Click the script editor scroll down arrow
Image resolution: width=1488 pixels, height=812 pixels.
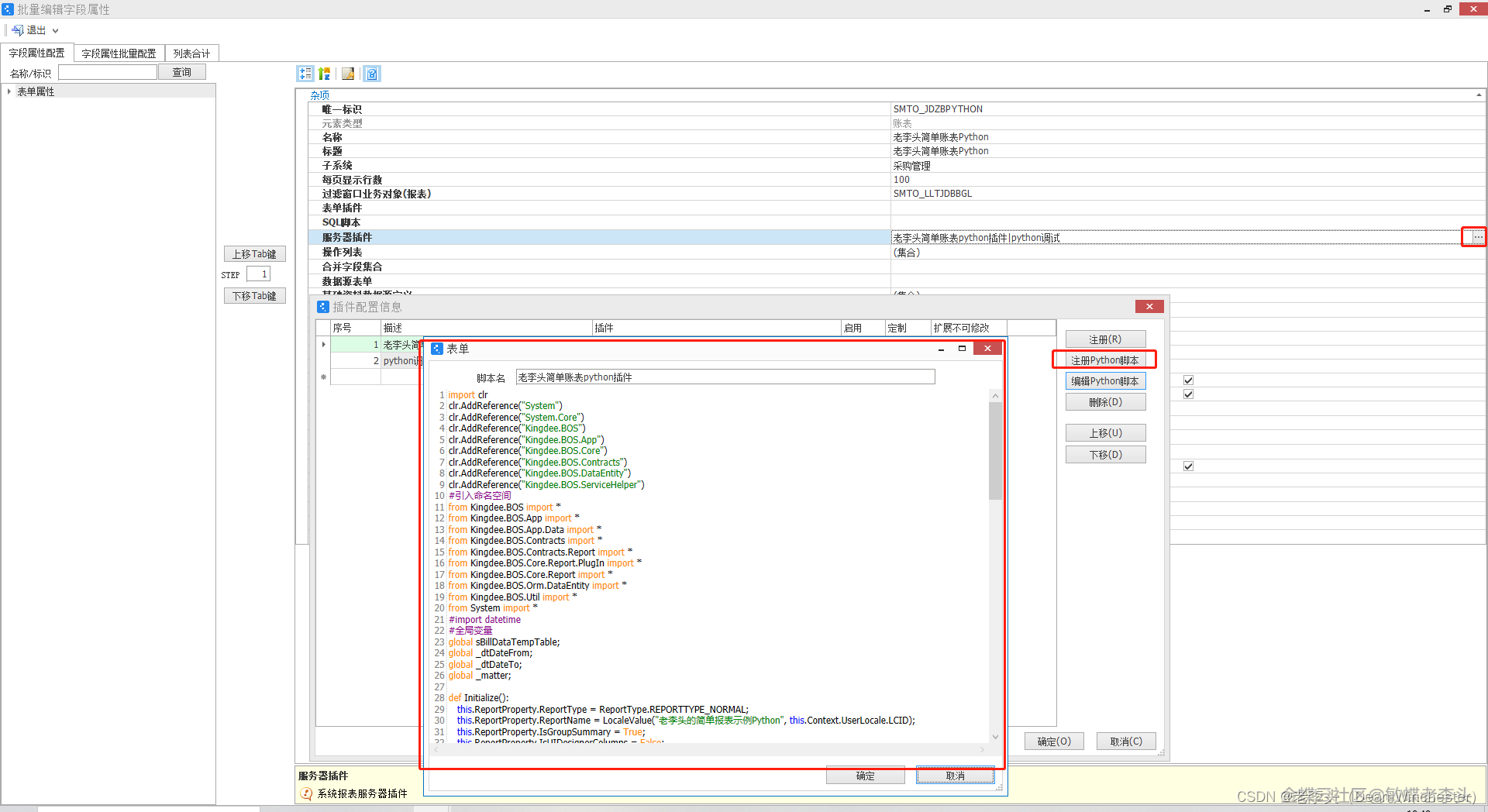[x=995, y=737]
